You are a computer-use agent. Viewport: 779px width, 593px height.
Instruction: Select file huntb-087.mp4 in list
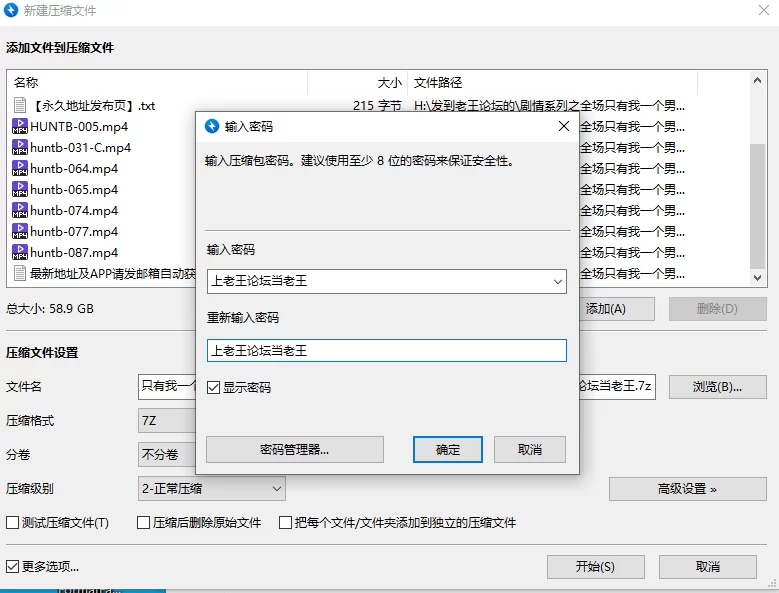coord(74,253)
